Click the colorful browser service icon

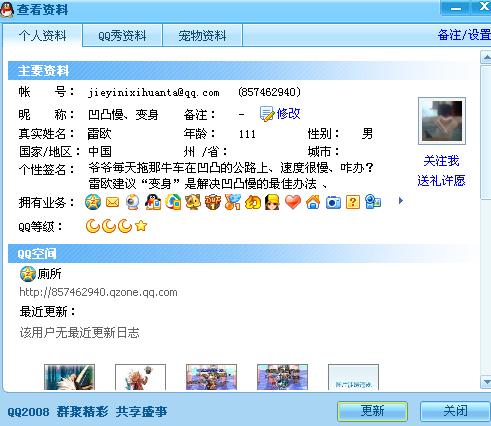173,202
